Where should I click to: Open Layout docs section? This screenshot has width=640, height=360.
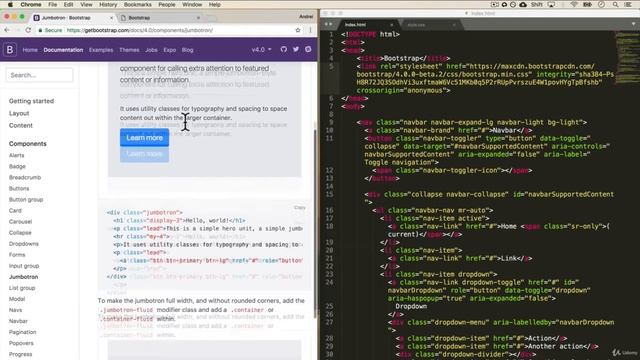click(x=19, y=113)
